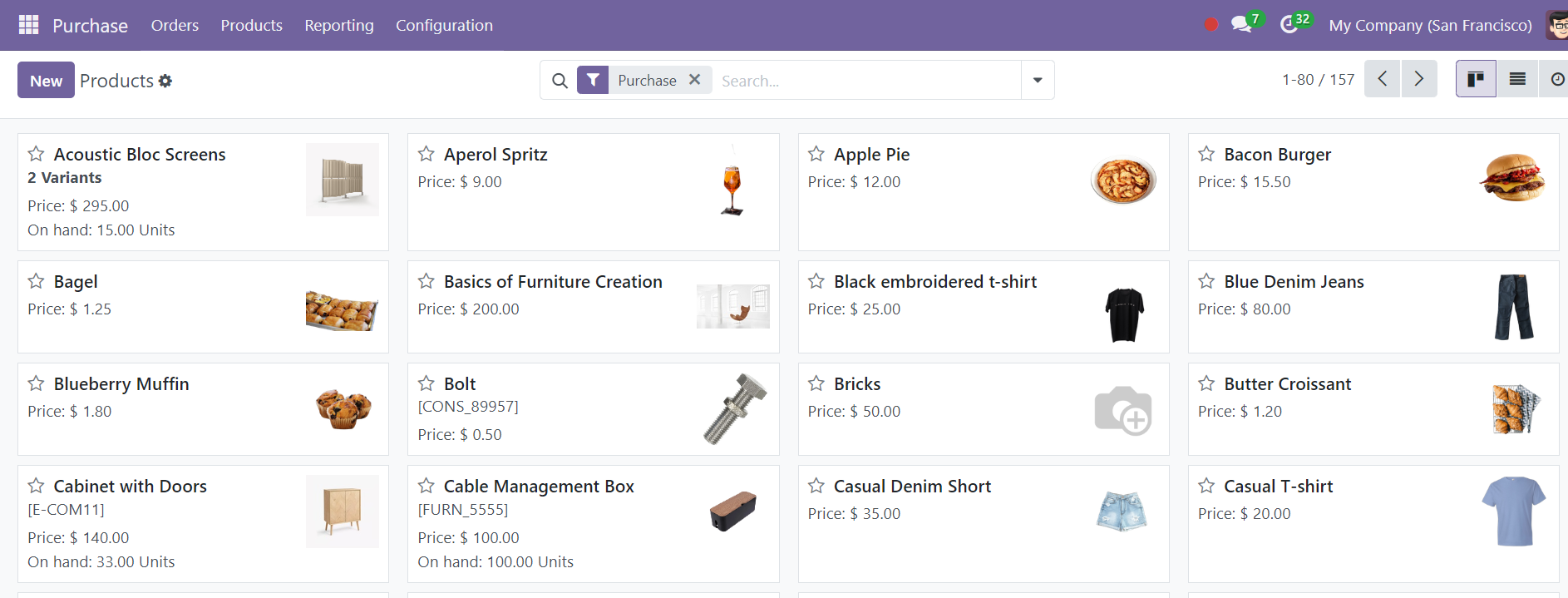Open Apple Pie image
1568x598 pixels.
tap(1123, 180)
